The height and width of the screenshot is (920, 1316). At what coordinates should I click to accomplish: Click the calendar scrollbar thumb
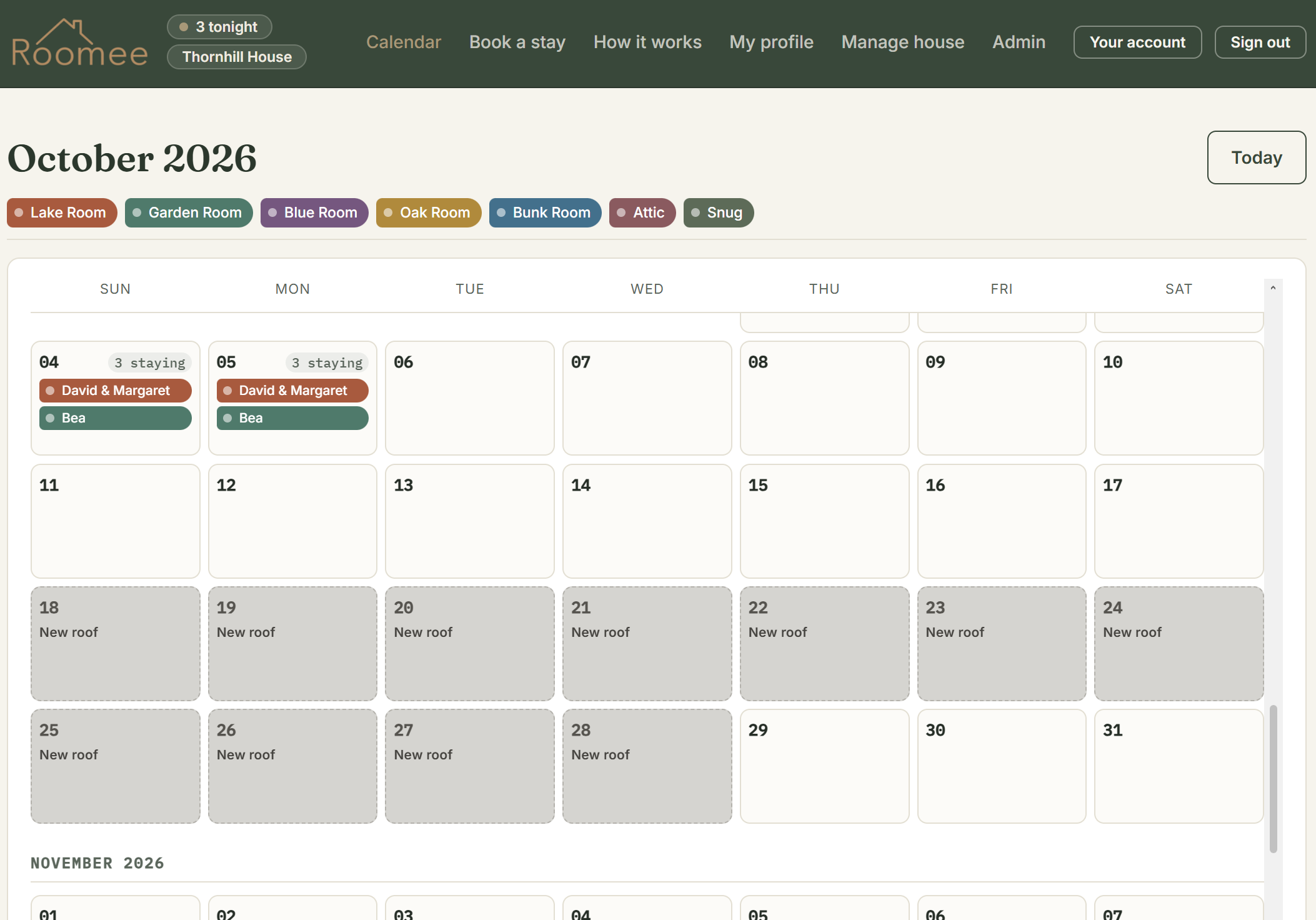point(1273,779)
